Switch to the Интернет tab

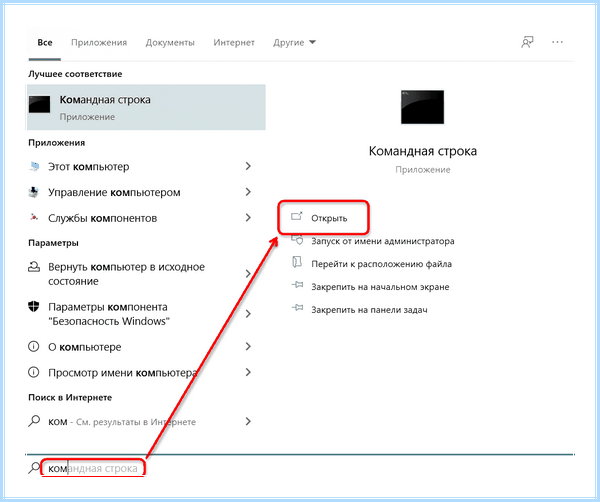tap(234, 42)
